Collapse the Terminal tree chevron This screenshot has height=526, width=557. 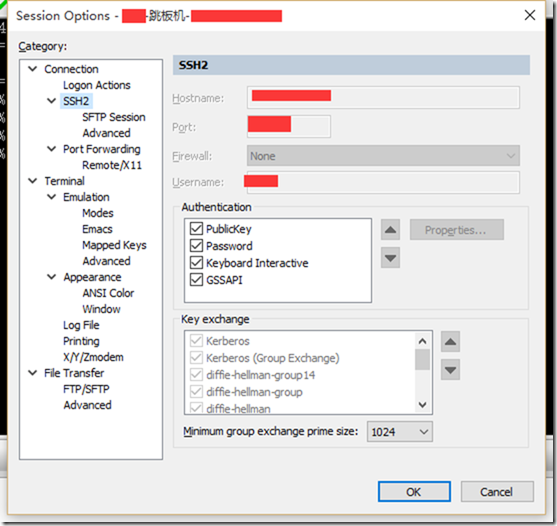click(33, 181)
